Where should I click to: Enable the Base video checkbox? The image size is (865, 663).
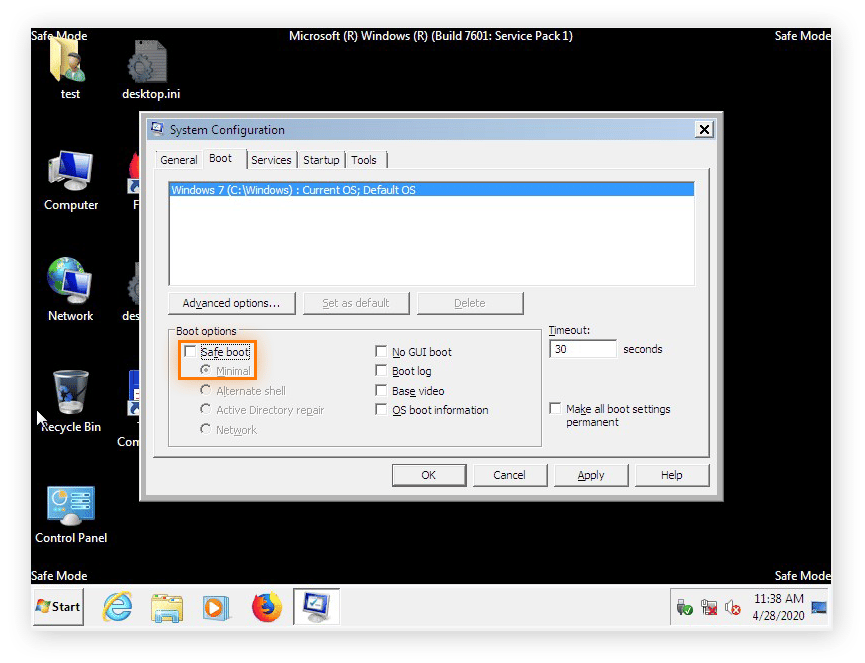coord(381,390)
